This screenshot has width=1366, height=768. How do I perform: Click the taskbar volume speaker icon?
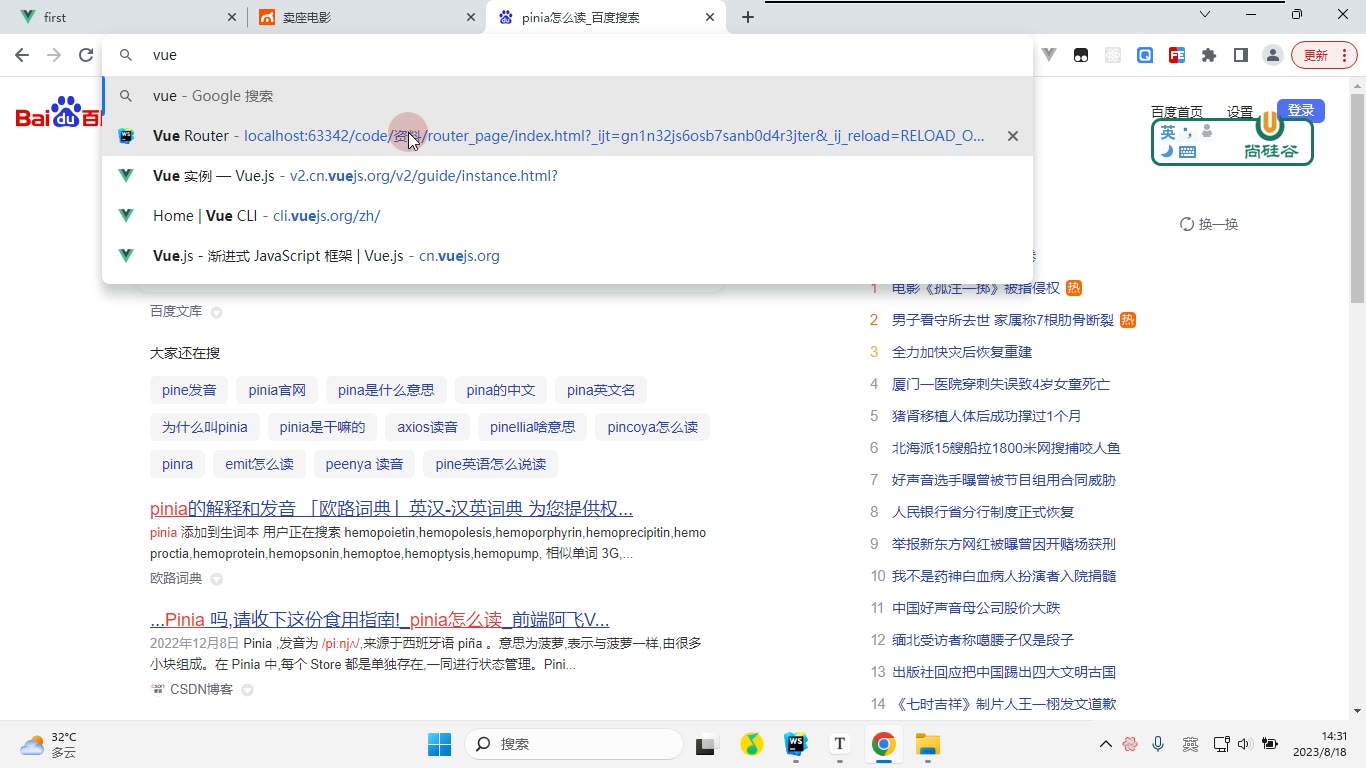[1244, 744]
